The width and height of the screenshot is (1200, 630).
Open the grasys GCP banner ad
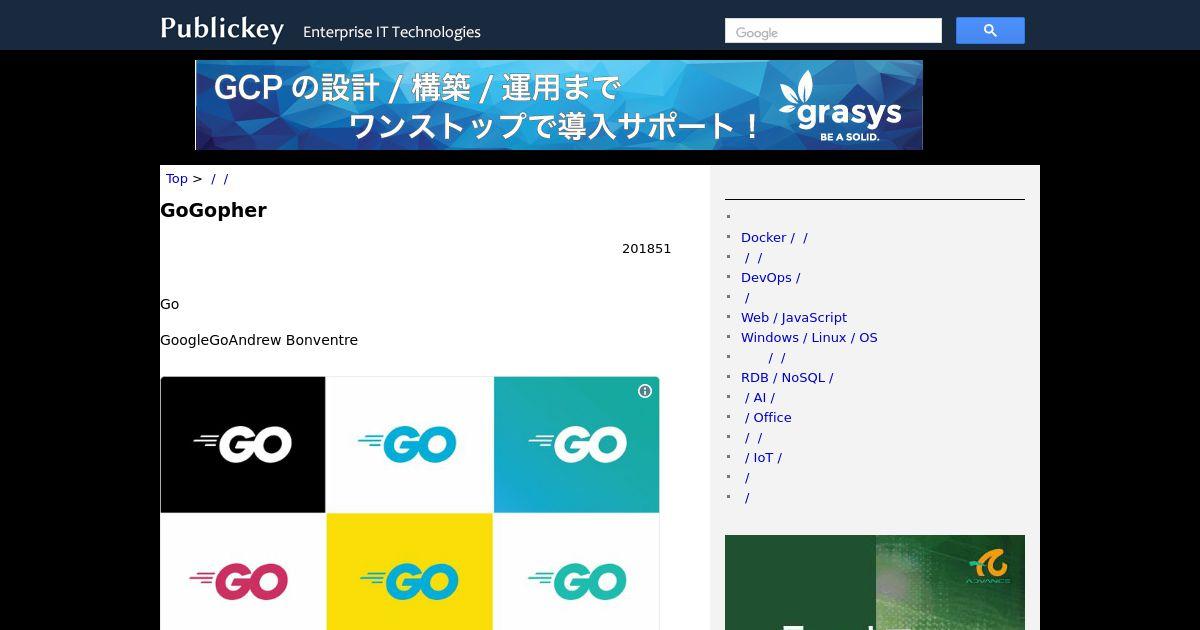559,105
